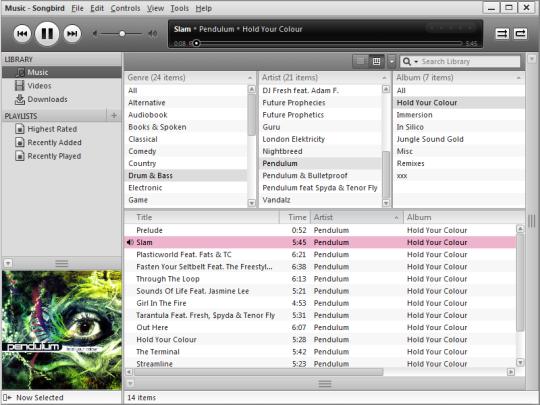This screenshot has width=540, height=405.
Task: Select the Prelude track
Action: coord(320,230)
